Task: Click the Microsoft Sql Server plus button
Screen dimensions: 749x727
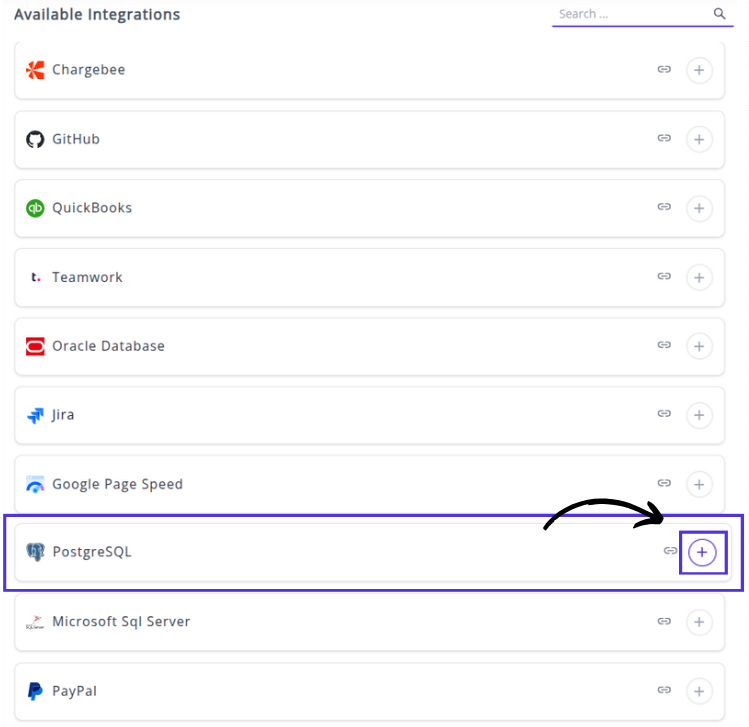Action: [x=699, y=622]
